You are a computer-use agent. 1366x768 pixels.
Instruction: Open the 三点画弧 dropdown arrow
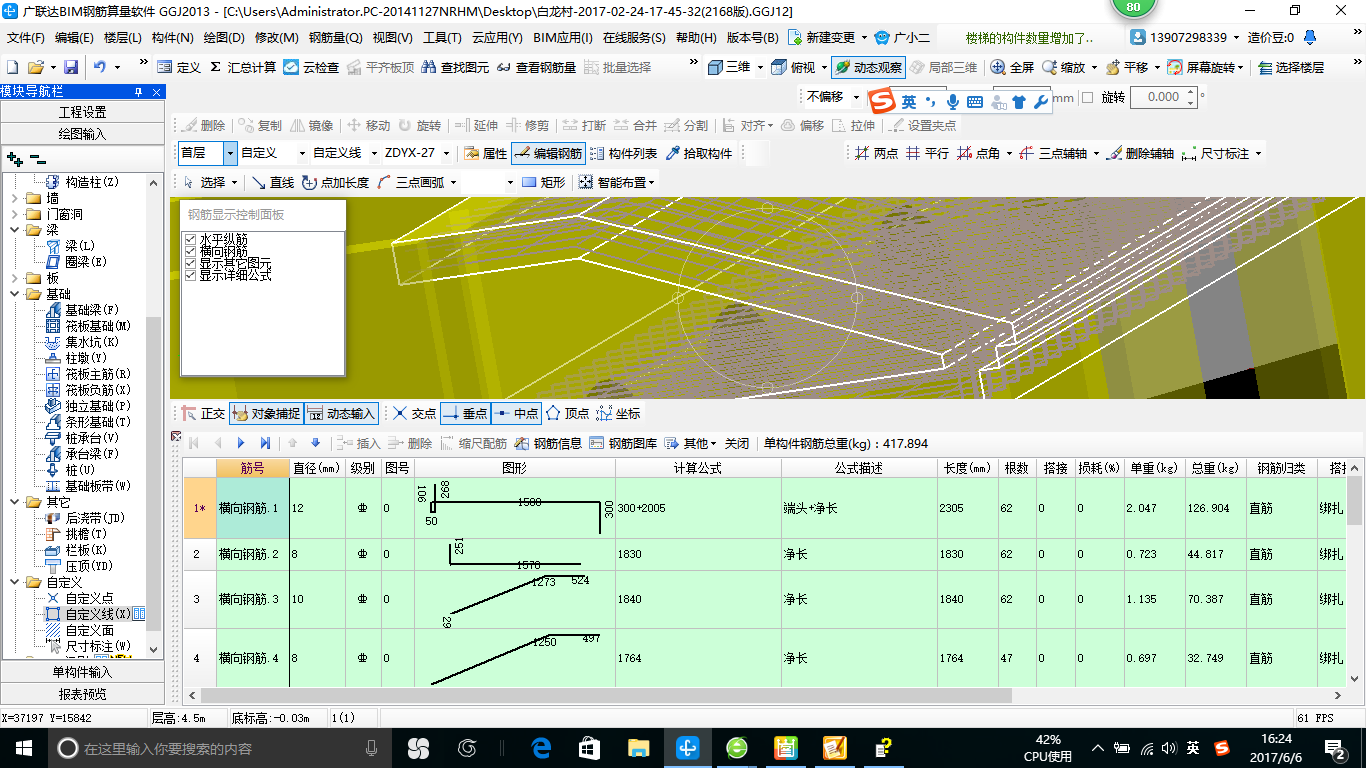[453, 182]
